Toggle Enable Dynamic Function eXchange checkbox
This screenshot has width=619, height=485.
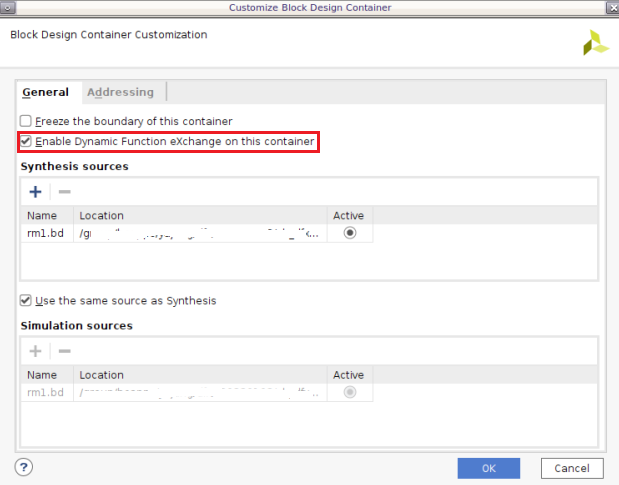[x=26, y=141]
